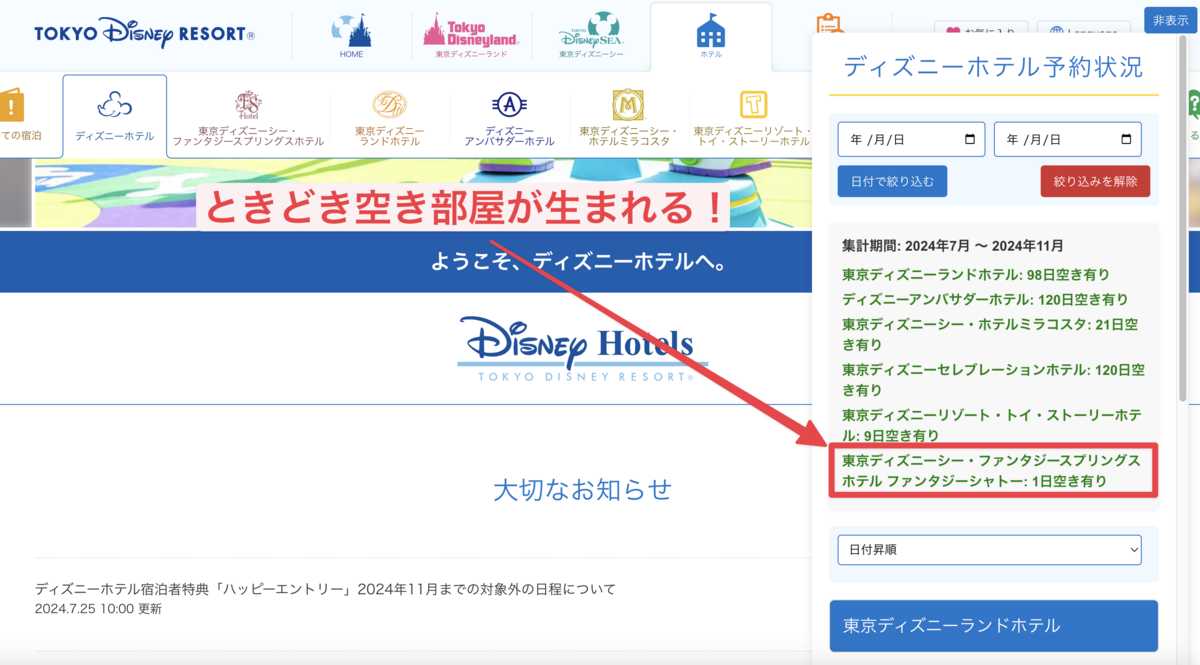Click the partially visible すべての宿泊 tab

[20, 116]
